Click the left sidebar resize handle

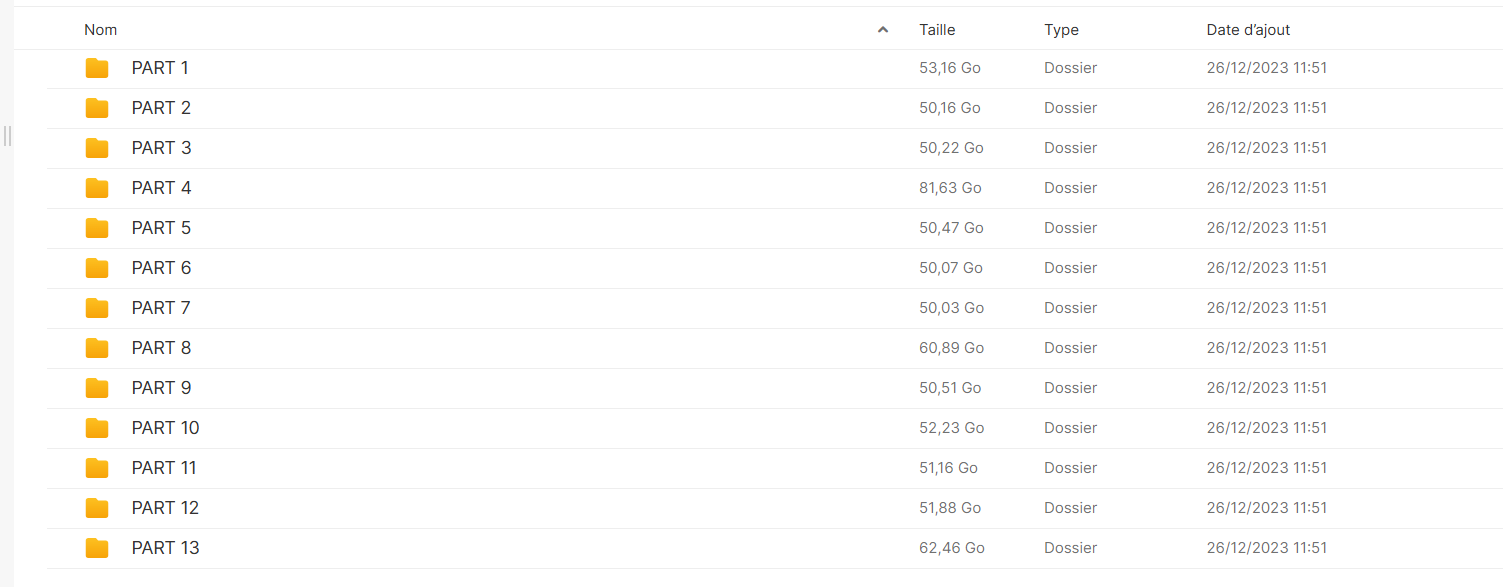[x=7, y=135]
